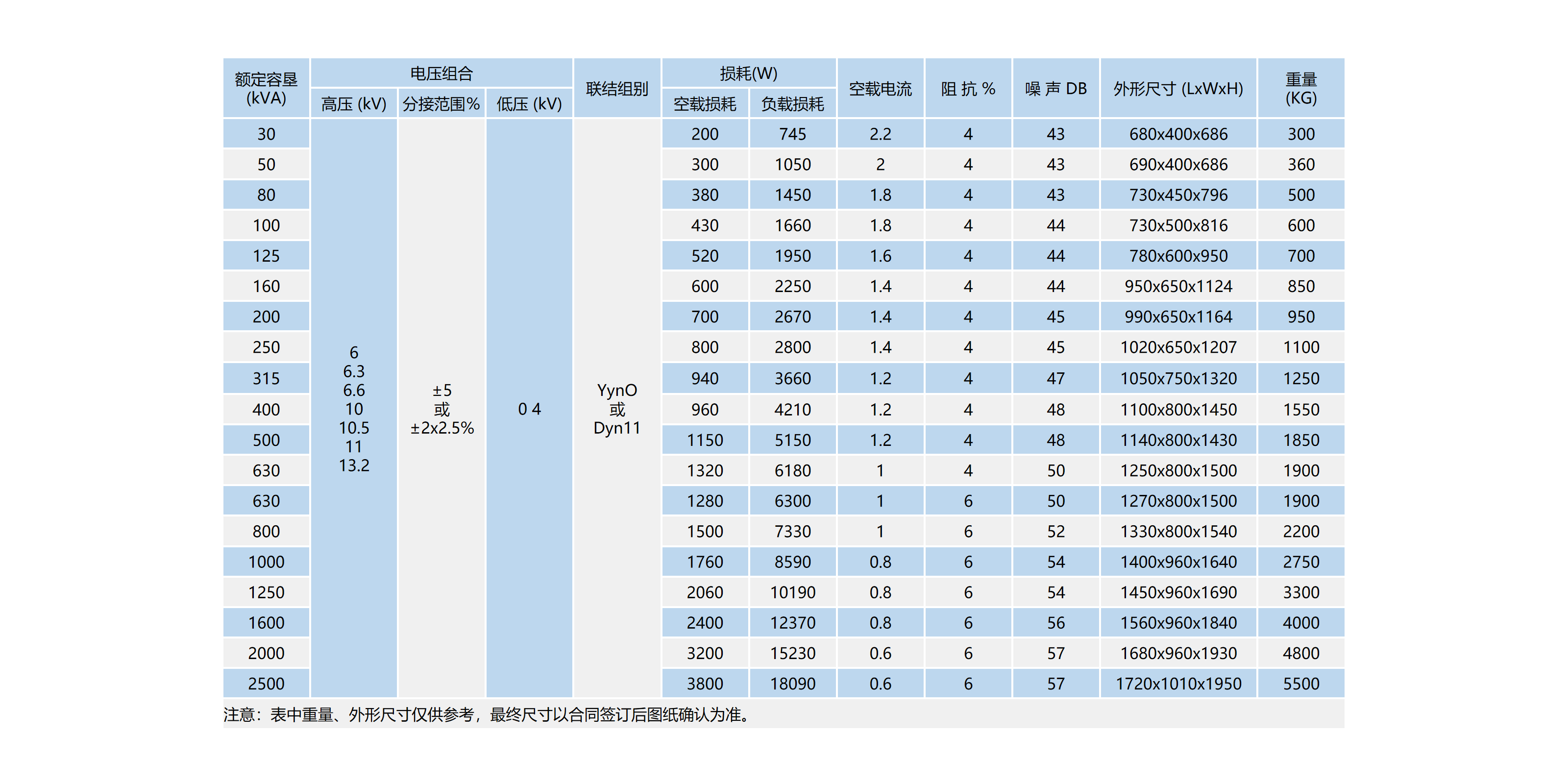Select the 2500 kVA capacity cell
Viewport: 1568px width, 784px height.
coord(266,684)
